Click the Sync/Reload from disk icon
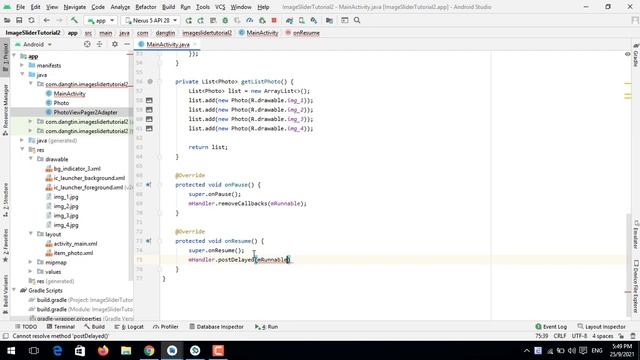Screen dimensions: 640x360 click(x=31, y=20)
